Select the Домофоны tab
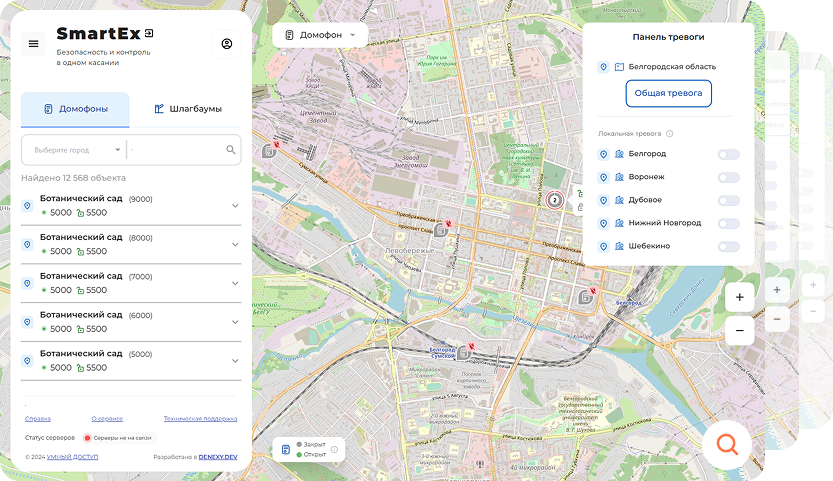 click(x=75, y=109)
